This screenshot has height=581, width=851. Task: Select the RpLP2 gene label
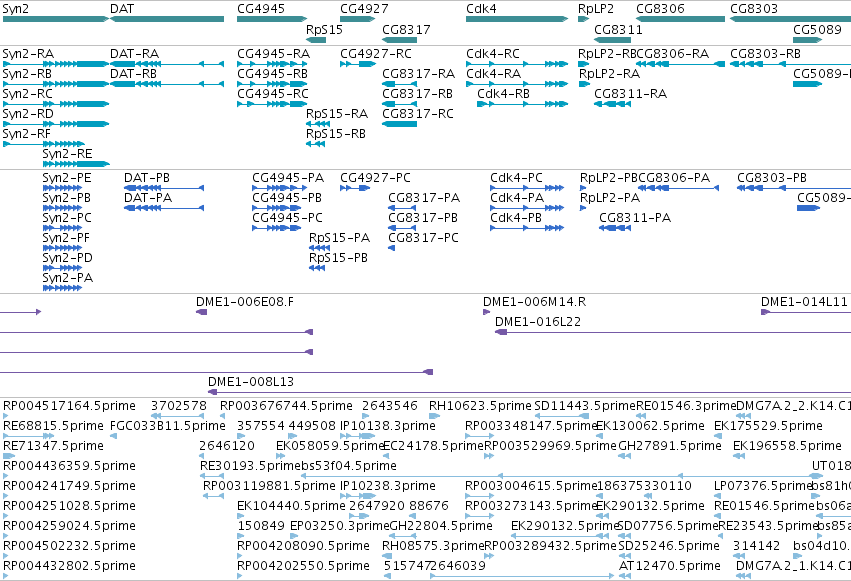[x=596, y=9]
